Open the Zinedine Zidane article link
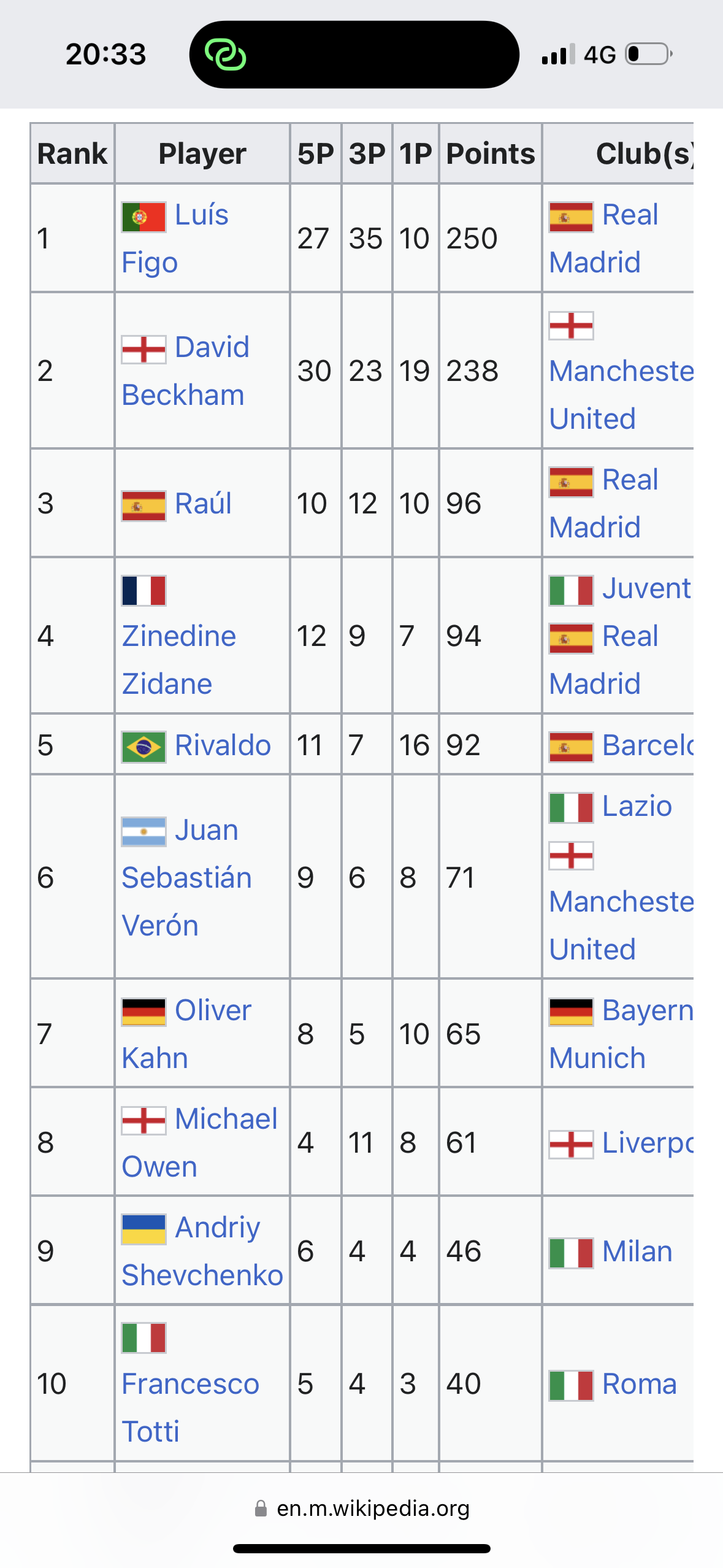723x1568 pixels. (x=178, y=659)
